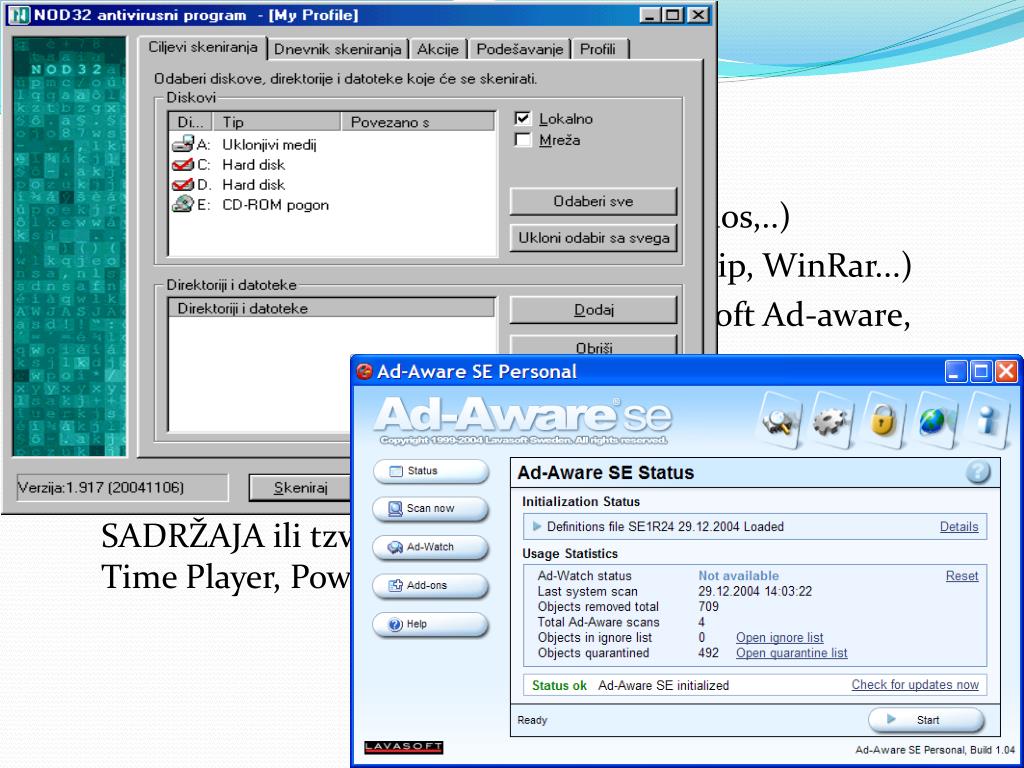Click the 'Check for updates now' link
The height and width of the screenshot is (768, 1024).
(x=915, y=684)
